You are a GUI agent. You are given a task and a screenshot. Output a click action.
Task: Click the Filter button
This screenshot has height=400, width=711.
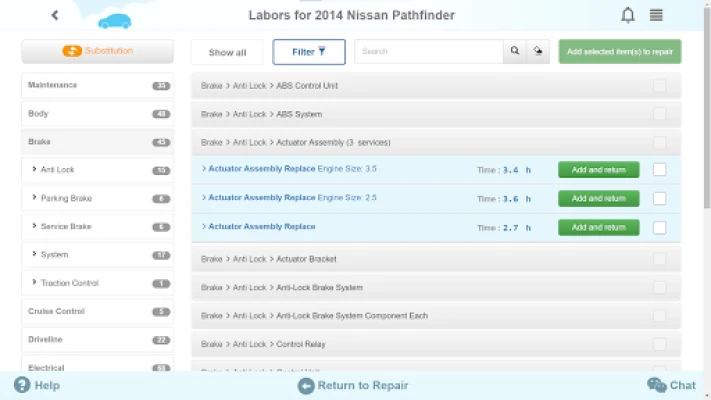[x=309, y=52]
